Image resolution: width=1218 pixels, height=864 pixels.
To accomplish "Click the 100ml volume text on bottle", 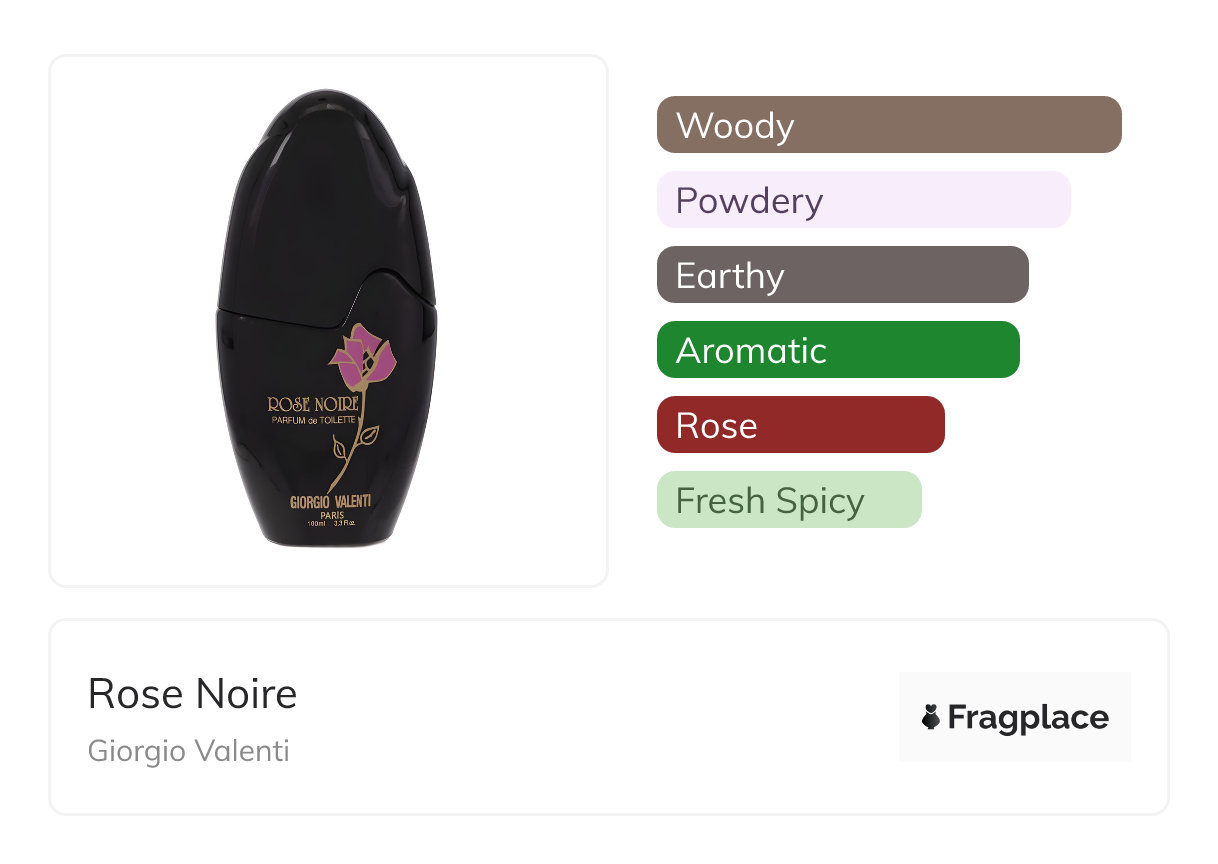I will [x=317, y=524].
